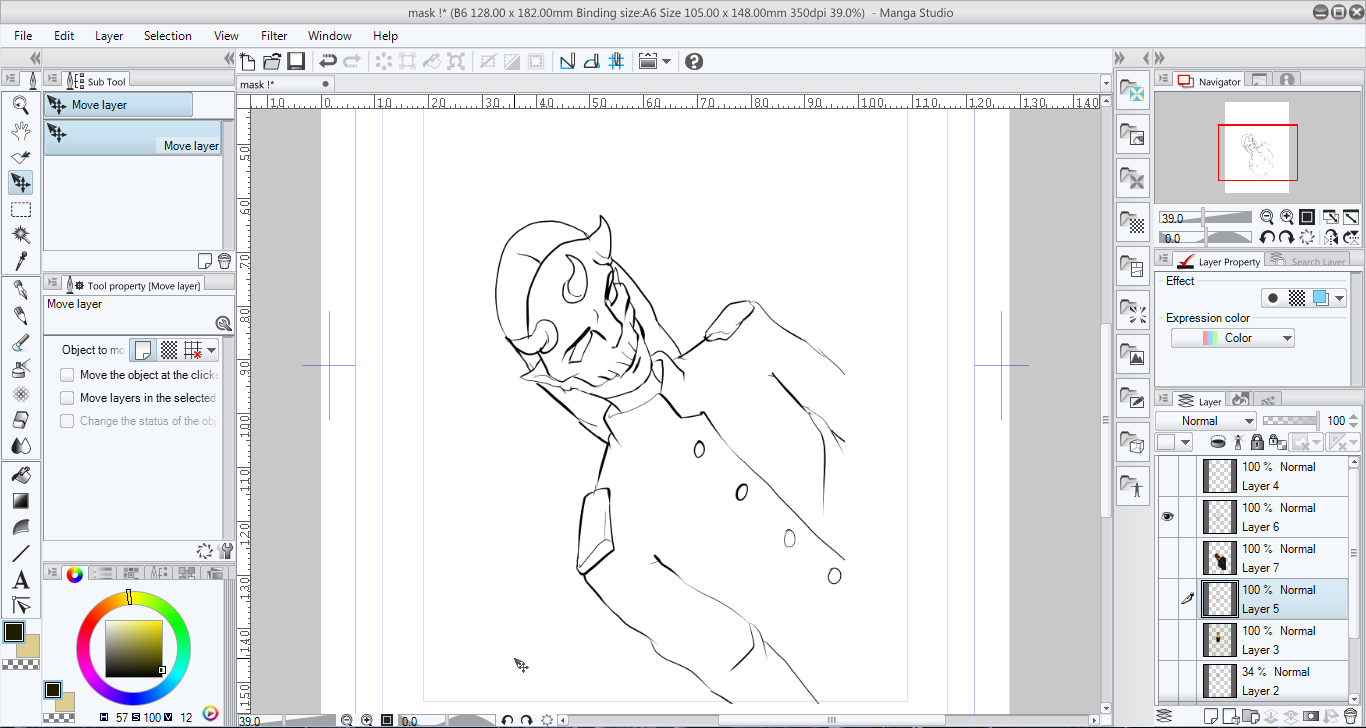Hide Layer 6 using its eye icon
The image size is (1366, 728).
1167,517
